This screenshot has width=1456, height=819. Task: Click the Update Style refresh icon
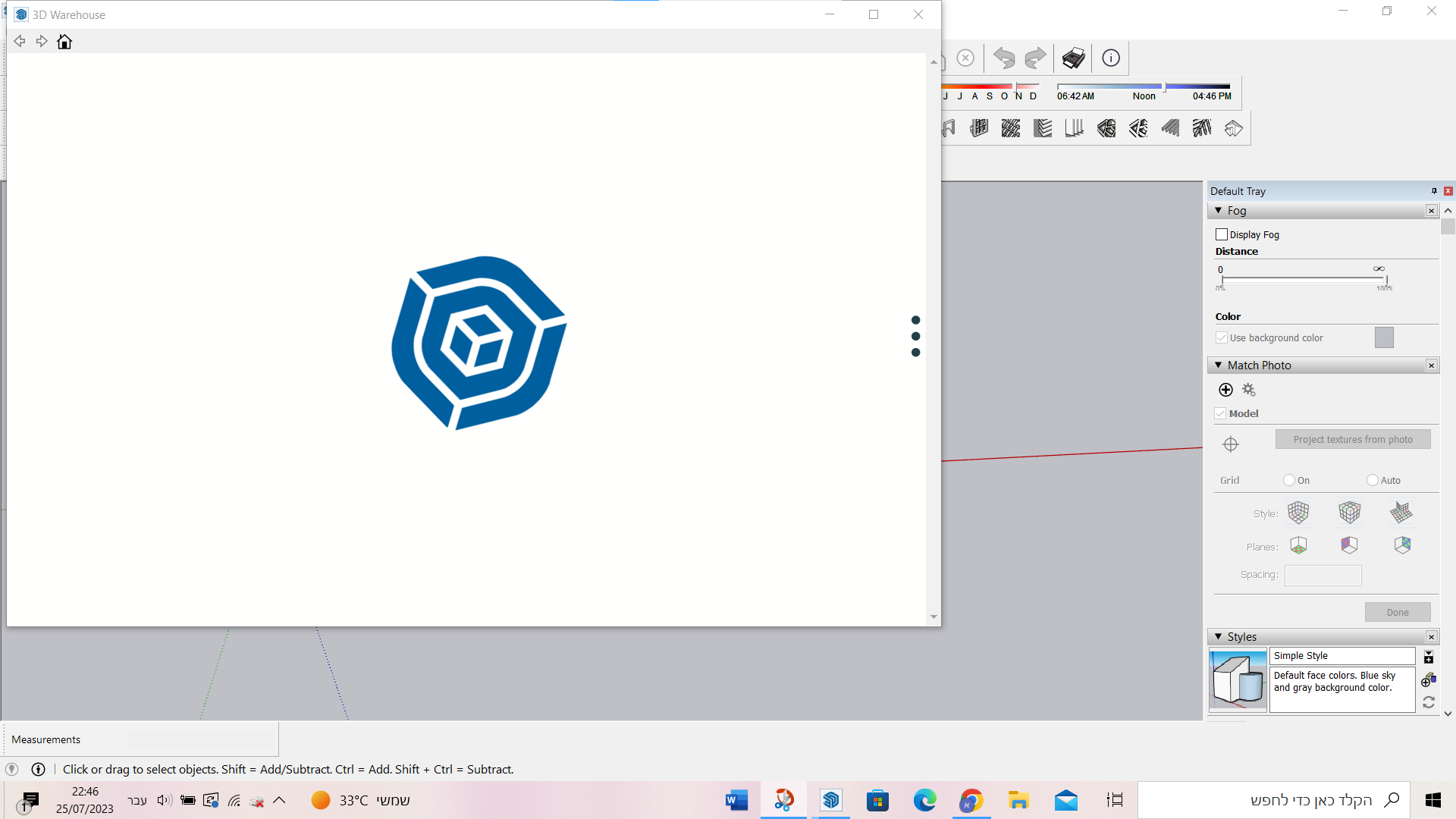pyautogui.click(x=1429, y=702)
